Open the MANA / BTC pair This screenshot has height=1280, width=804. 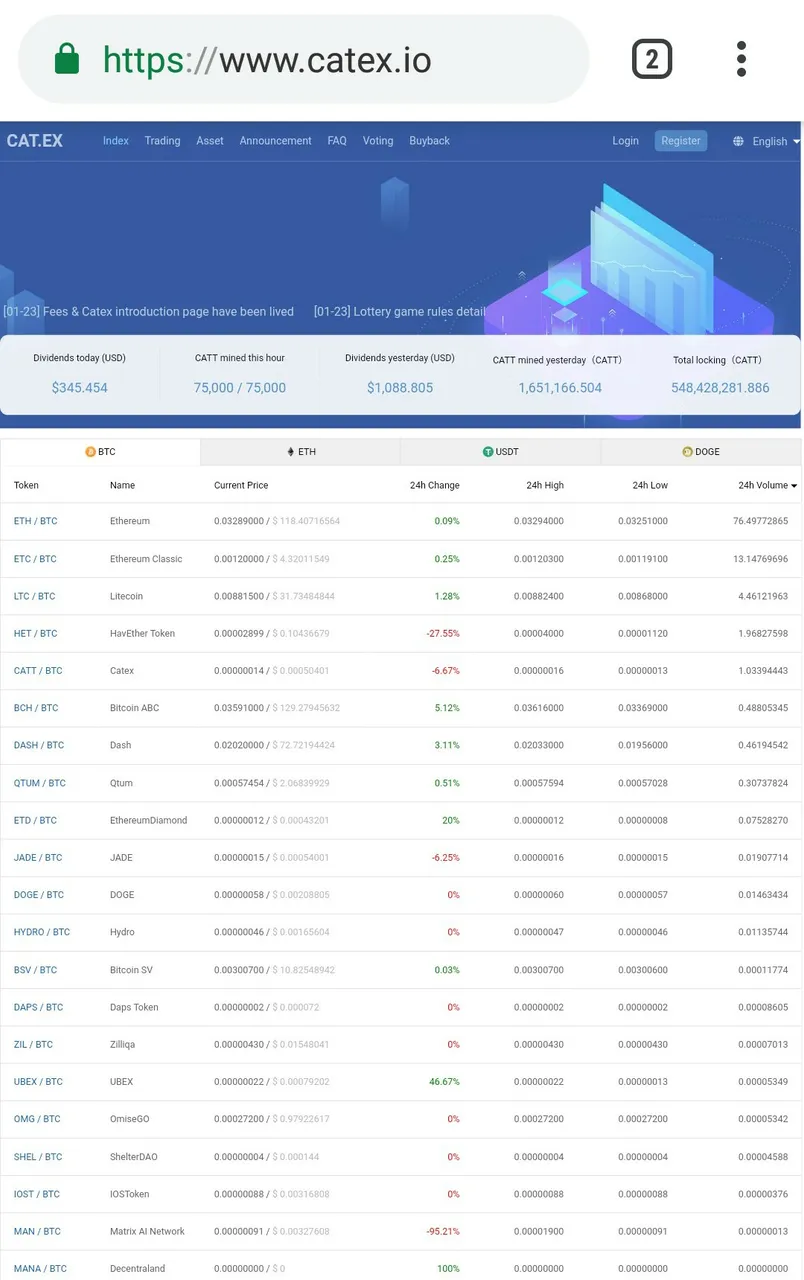click(x=40, y=1269)
